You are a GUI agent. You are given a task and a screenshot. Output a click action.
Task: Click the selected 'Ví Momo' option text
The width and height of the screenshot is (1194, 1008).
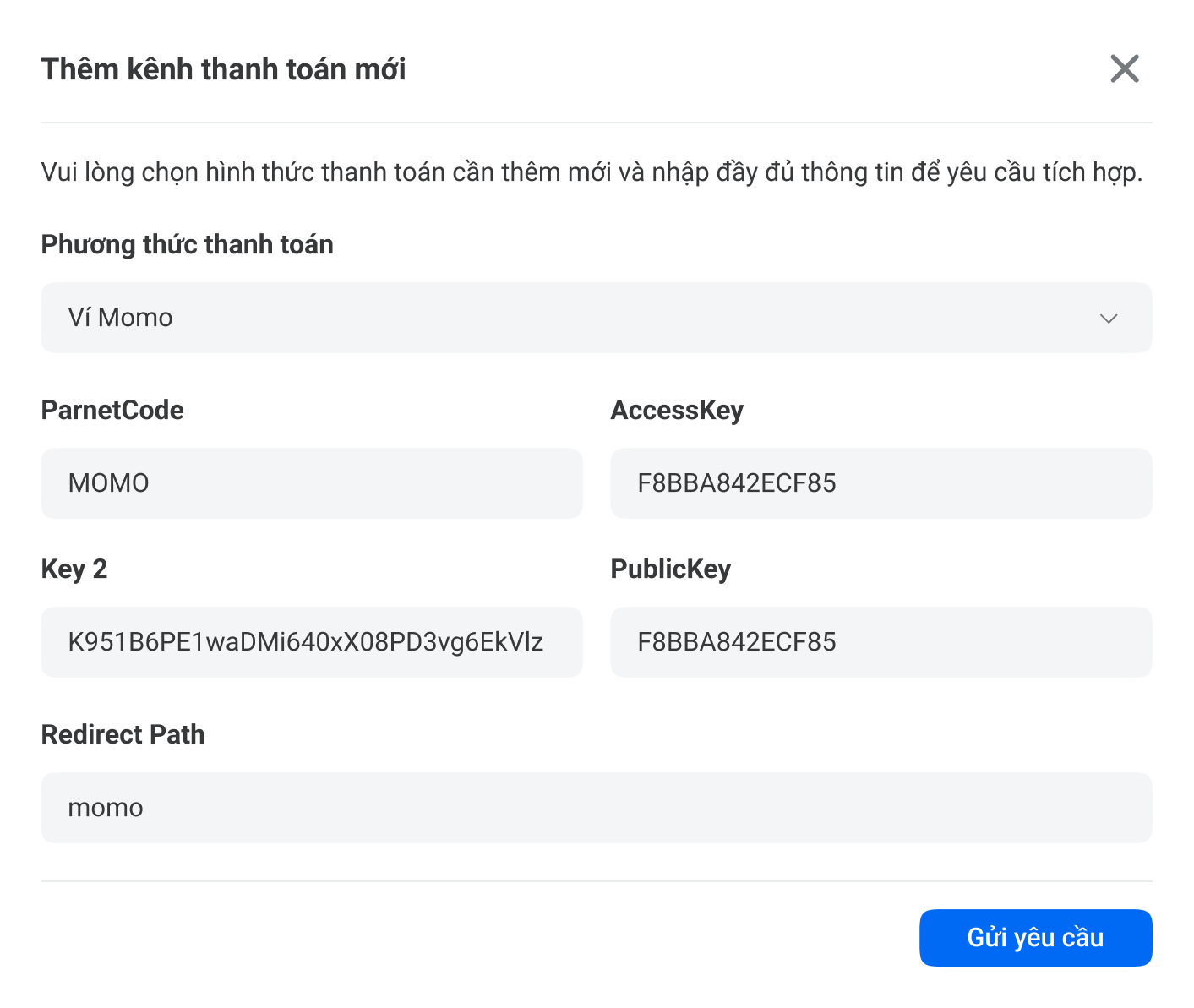coord(121,318)
